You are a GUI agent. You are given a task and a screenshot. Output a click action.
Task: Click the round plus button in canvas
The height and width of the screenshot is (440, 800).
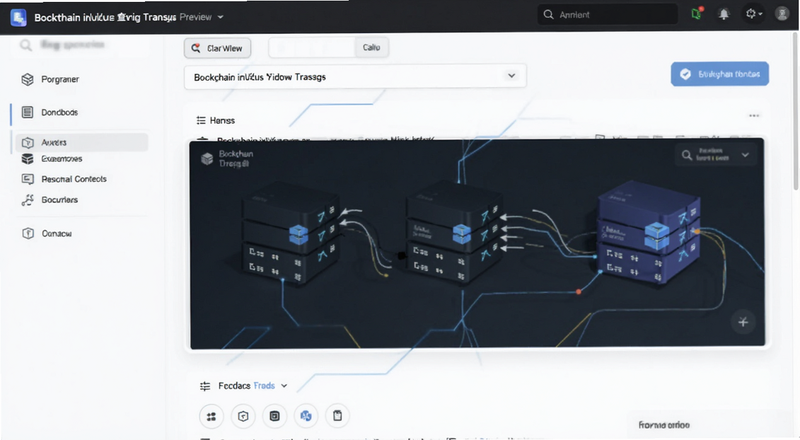743,322
